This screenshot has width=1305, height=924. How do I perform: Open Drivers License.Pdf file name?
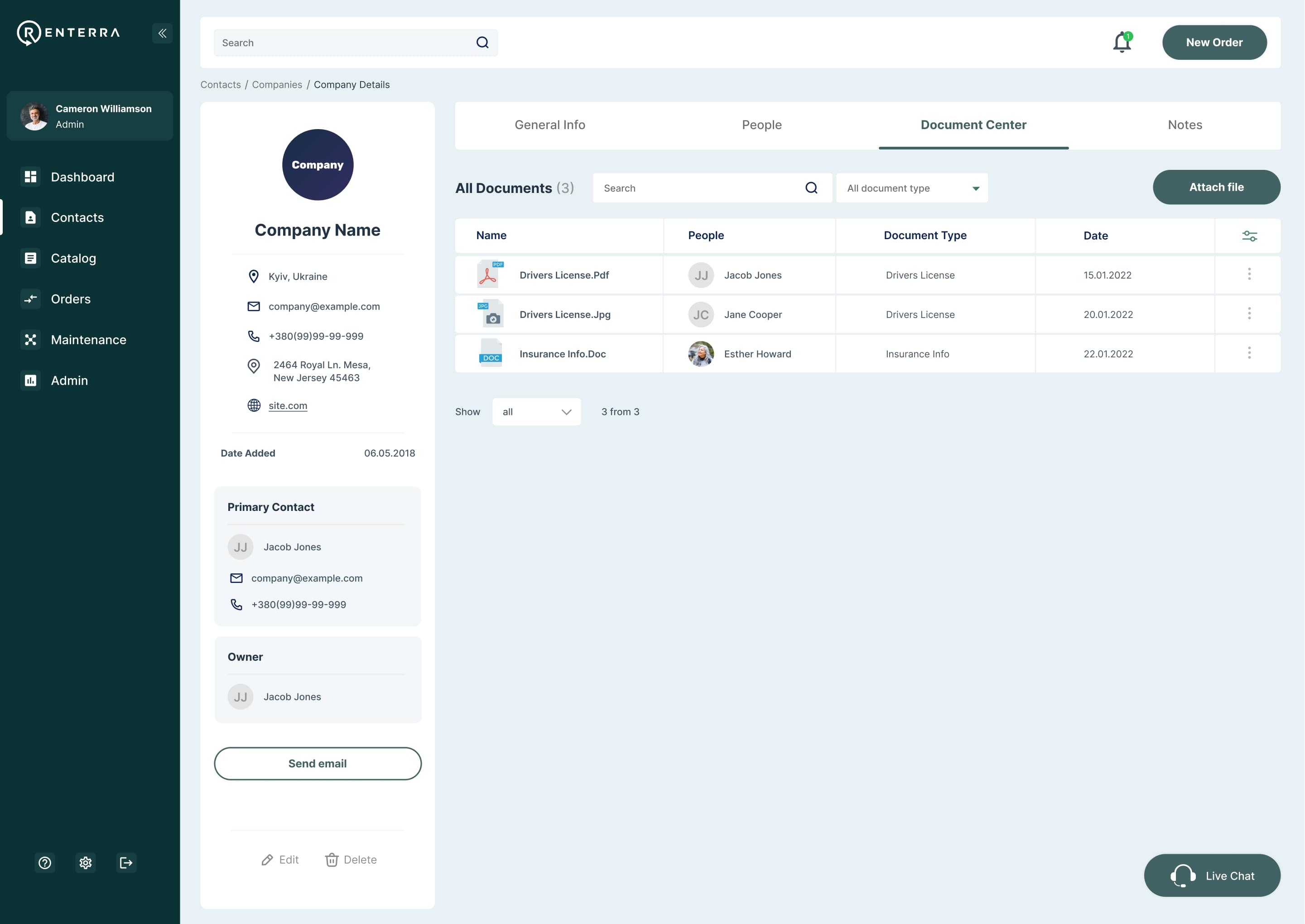pyautogui.click(x=564, y=275)
